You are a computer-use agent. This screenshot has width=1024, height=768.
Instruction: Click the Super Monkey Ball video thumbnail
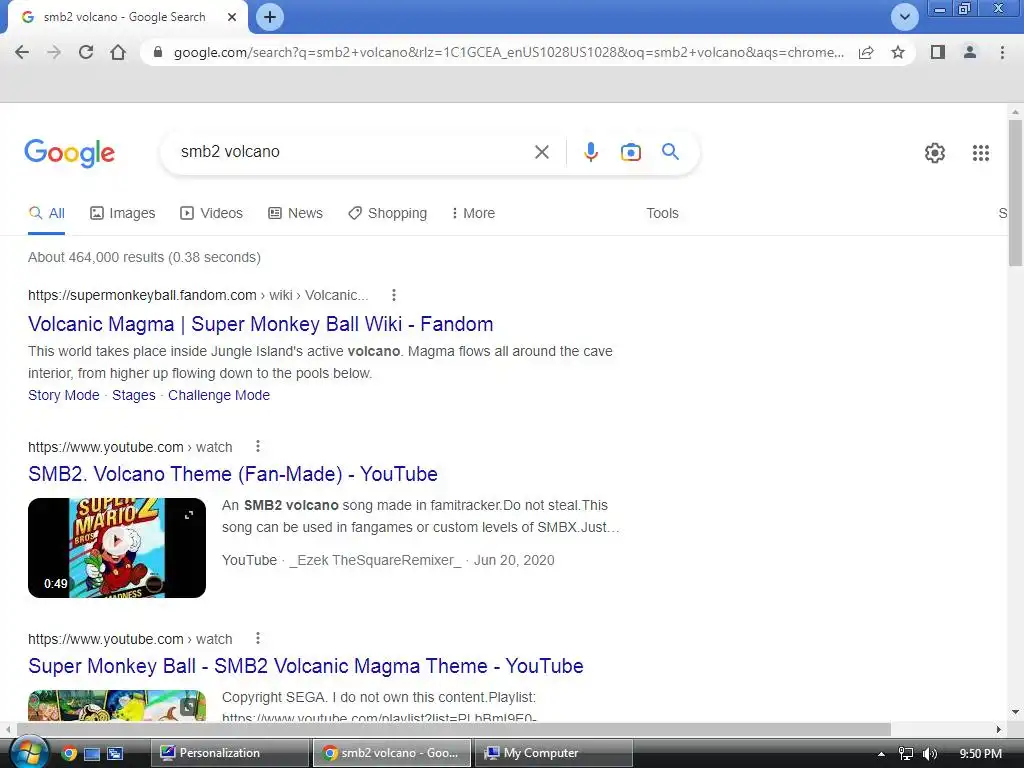117,705
